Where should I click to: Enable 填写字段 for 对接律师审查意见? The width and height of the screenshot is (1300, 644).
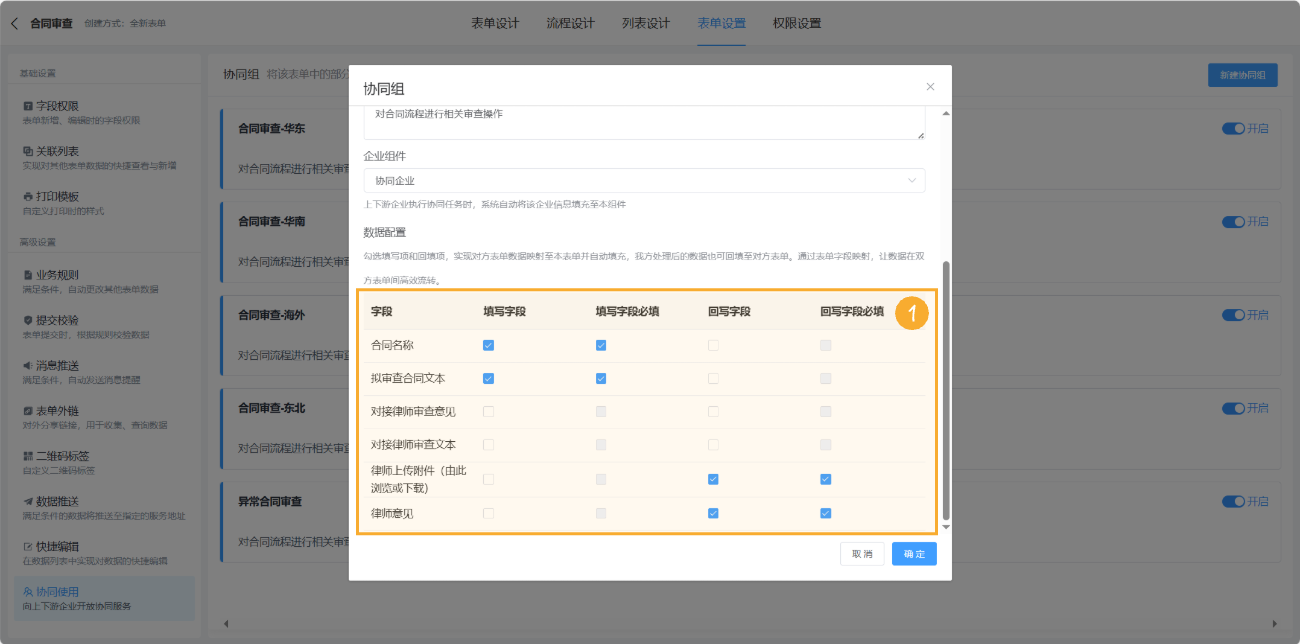(489, 411)
